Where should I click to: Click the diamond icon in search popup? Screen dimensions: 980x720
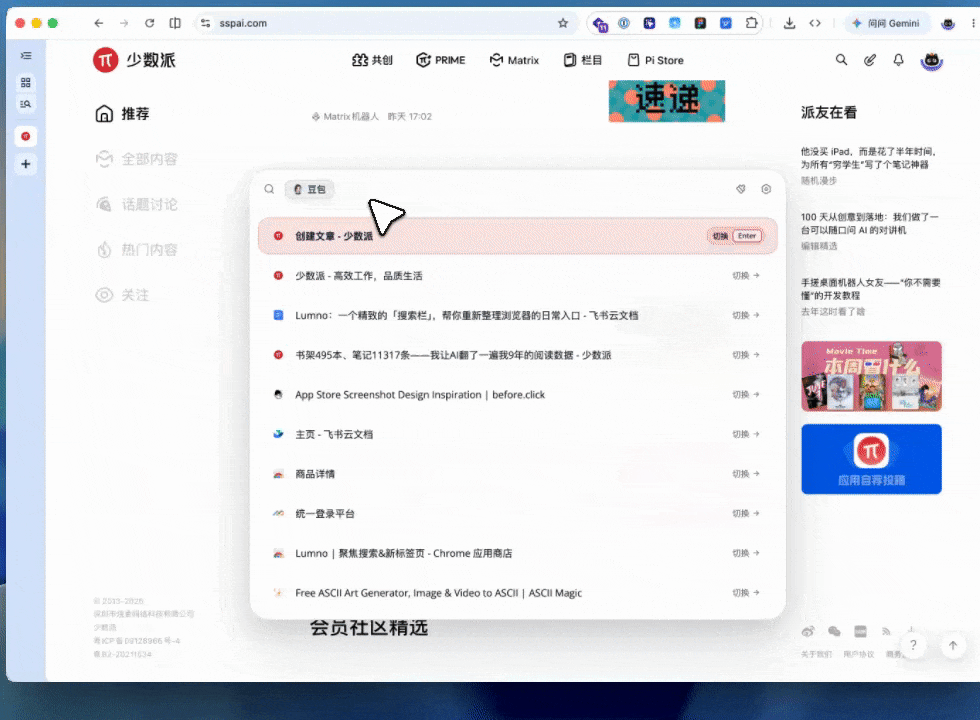(741, 189)
